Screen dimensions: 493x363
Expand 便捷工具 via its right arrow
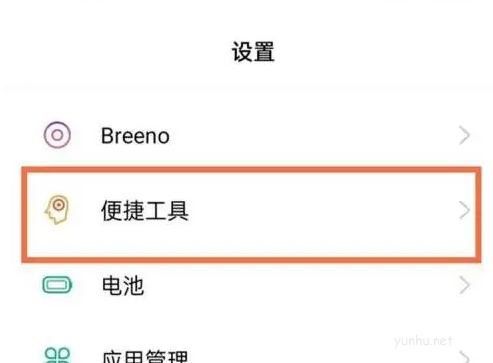[464, 210]
